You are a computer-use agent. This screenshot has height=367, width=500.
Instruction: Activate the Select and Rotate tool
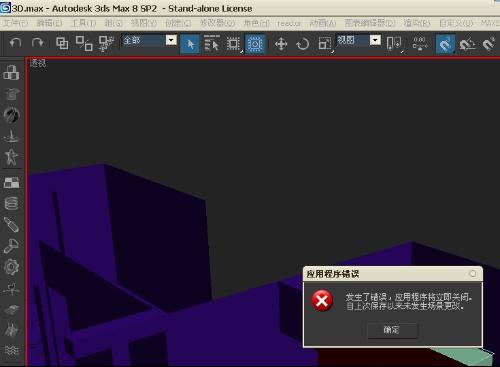pyautogui.click(x=303, y=44)
